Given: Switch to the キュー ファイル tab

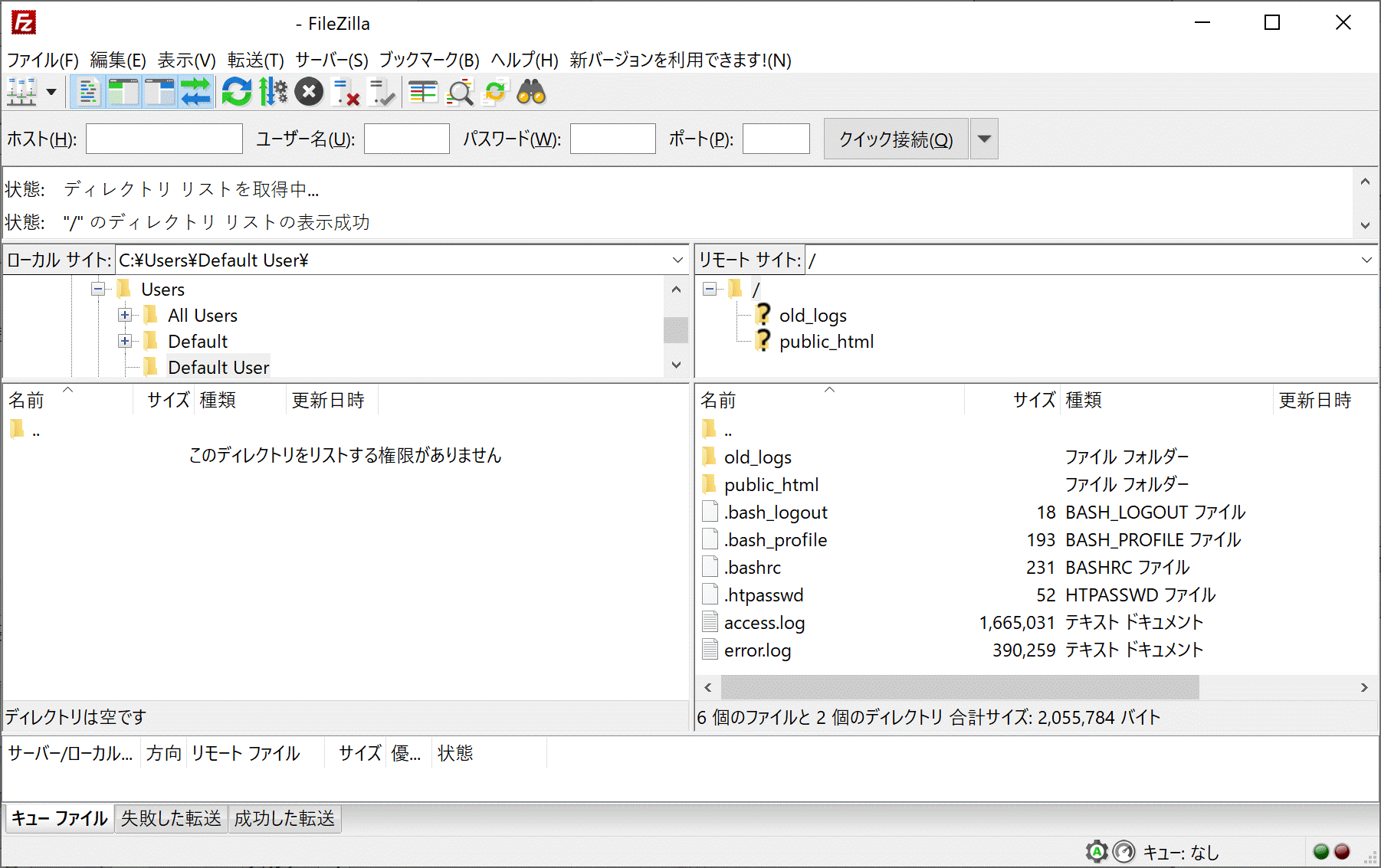Looking at the screenshot, I should coord(59,818).
